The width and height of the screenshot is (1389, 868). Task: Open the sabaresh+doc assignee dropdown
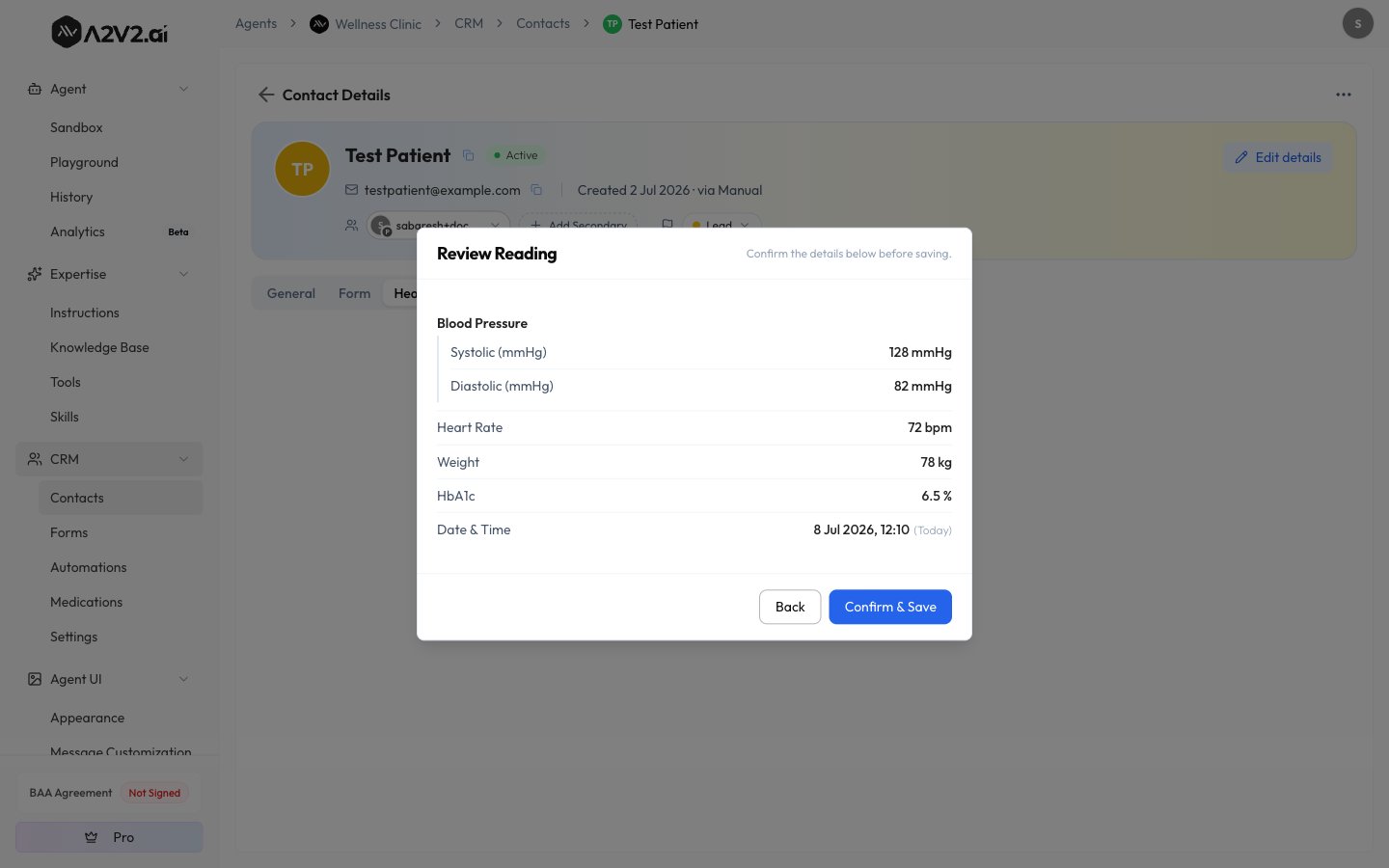438,225
